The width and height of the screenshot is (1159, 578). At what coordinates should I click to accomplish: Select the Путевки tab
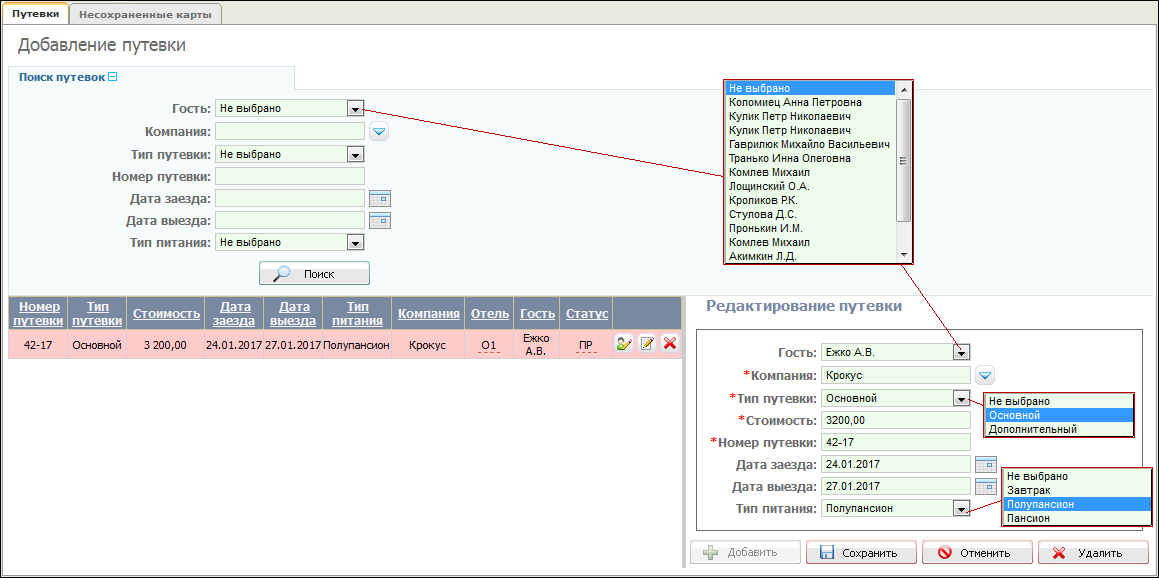coord(35,13)
